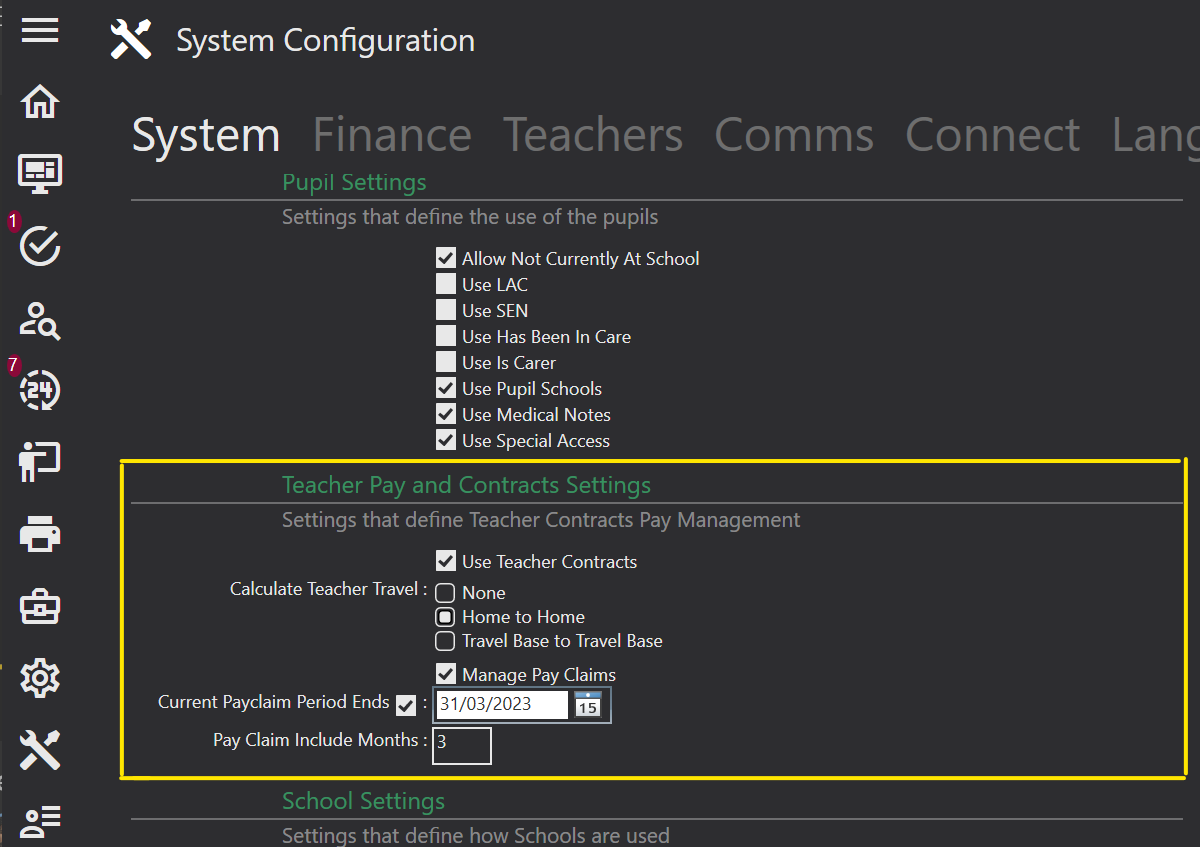Go to the Home icon in sidebar

(x=40, y=102)
